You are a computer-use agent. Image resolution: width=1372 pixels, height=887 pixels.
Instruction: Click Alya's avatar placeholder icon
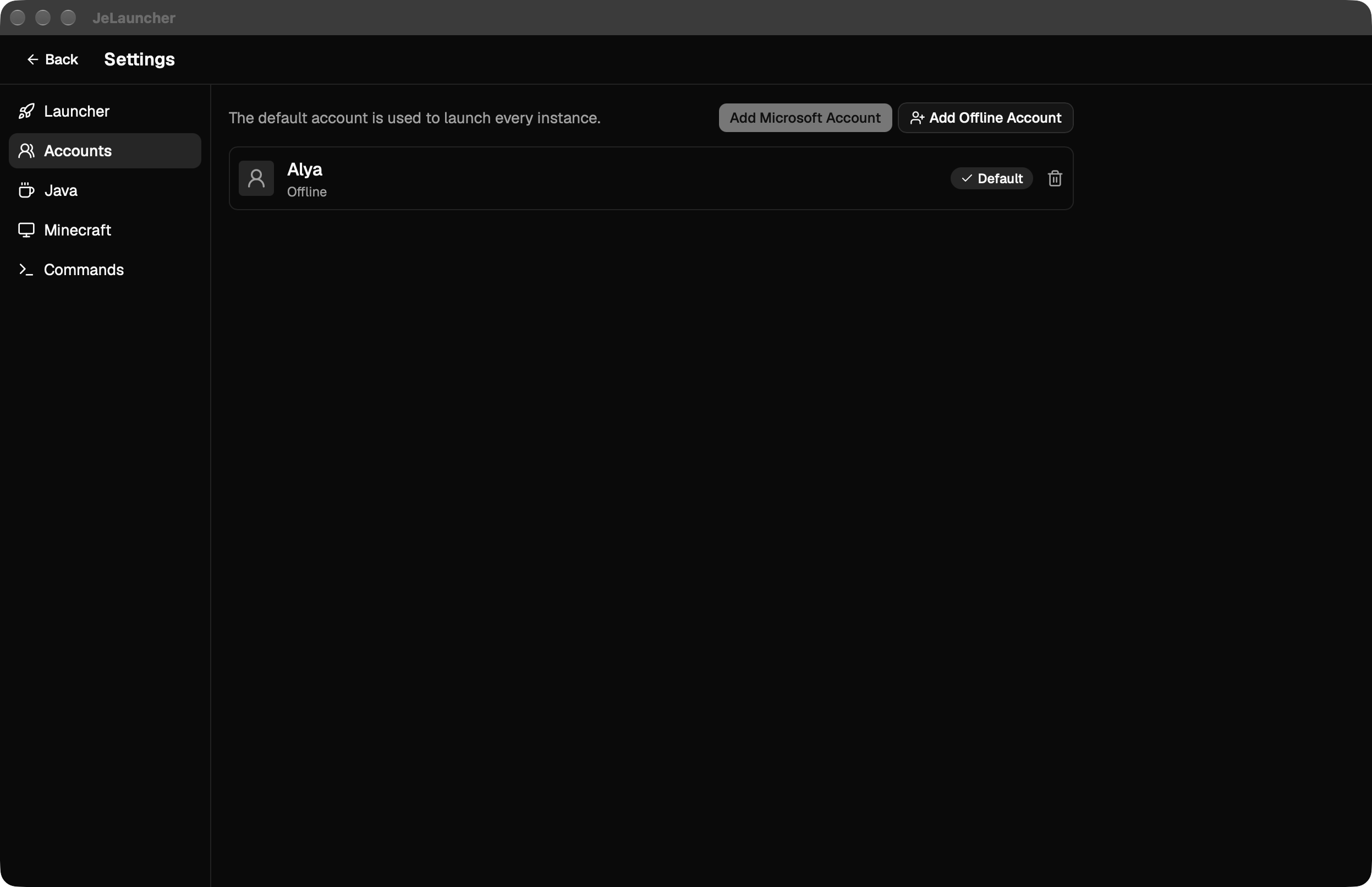pos(256,178)
